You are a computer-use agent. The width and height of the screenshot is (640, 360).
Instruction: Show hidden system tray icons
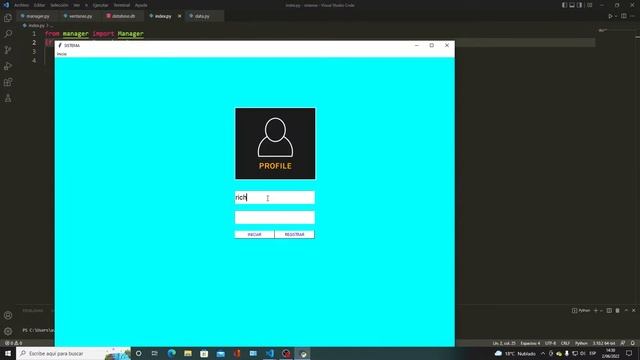(543, 353)
